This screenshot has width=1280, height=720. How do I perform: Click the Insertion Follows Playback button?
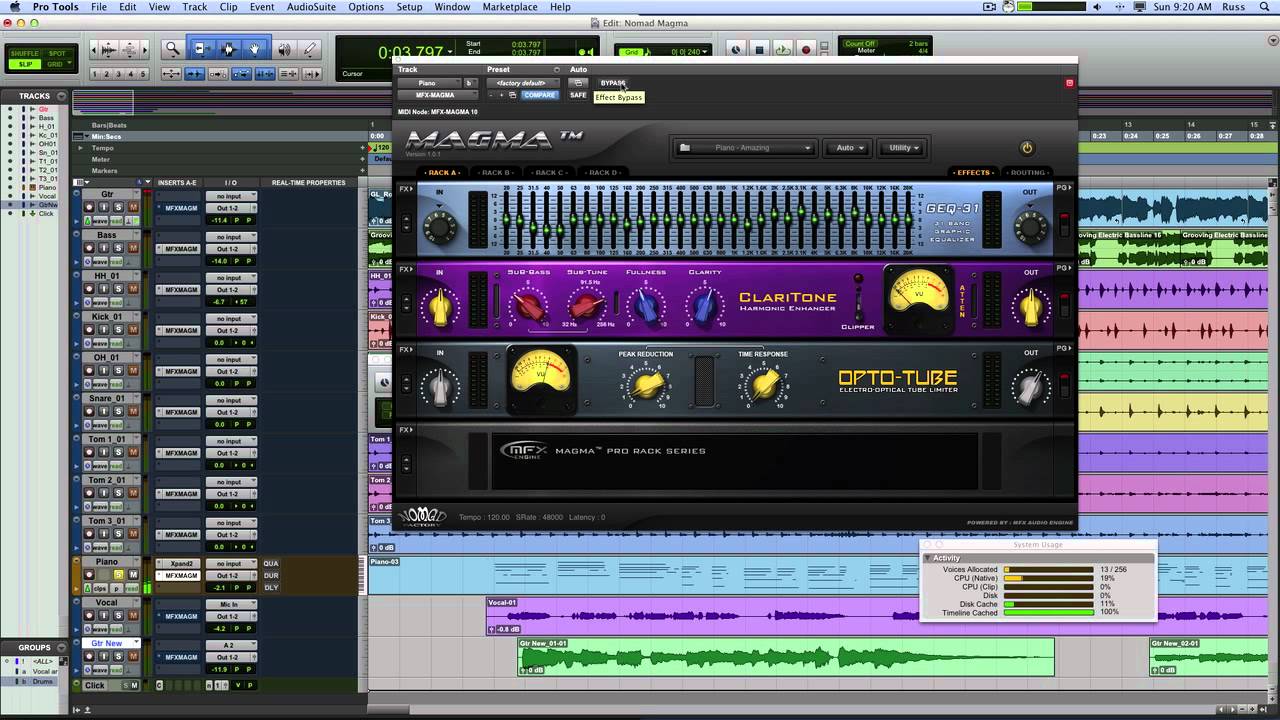click(313, 74)
